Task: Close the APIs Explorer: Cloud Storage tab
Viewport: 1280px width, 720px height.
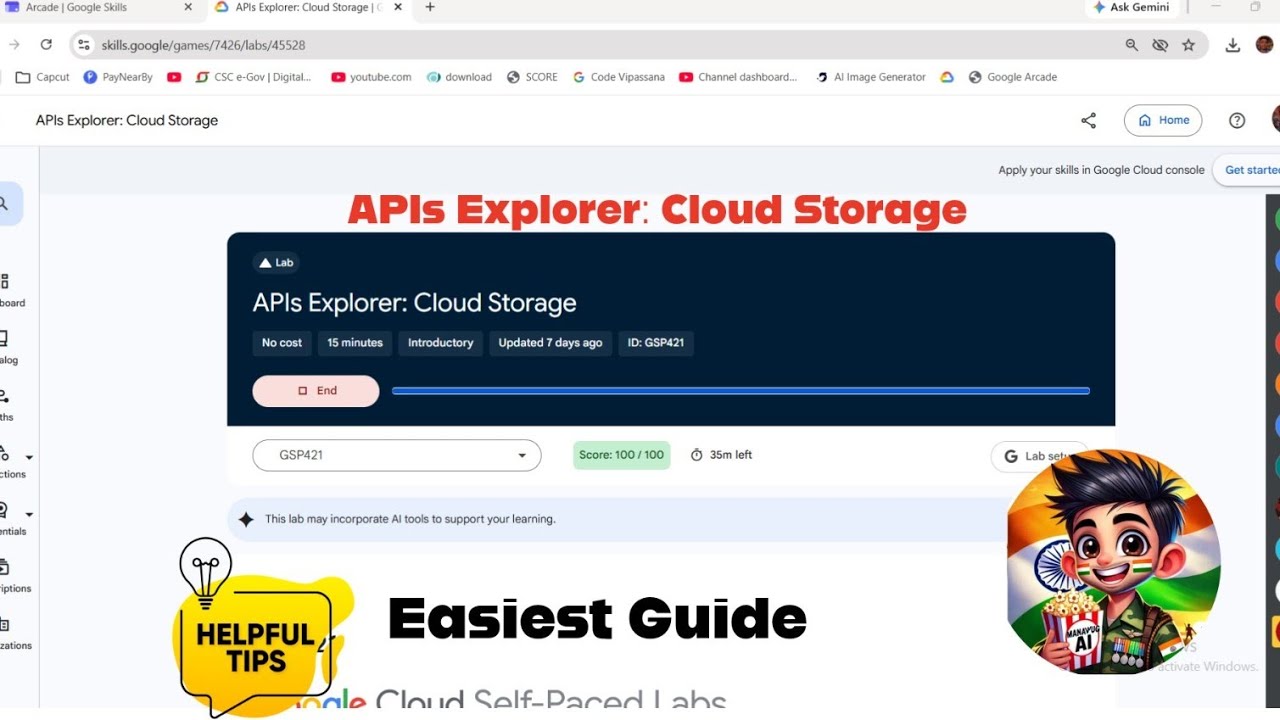Action: [x=399, y=7]
